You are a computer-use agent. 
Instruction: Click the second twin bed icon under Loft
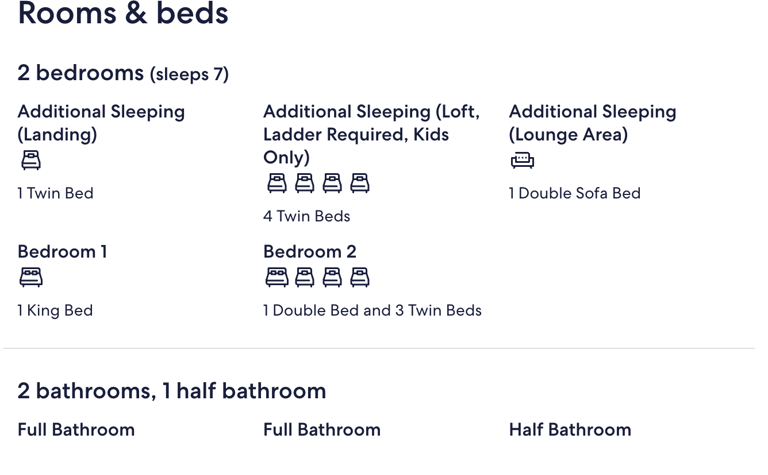pyautogui.click(x=305, y=183)
